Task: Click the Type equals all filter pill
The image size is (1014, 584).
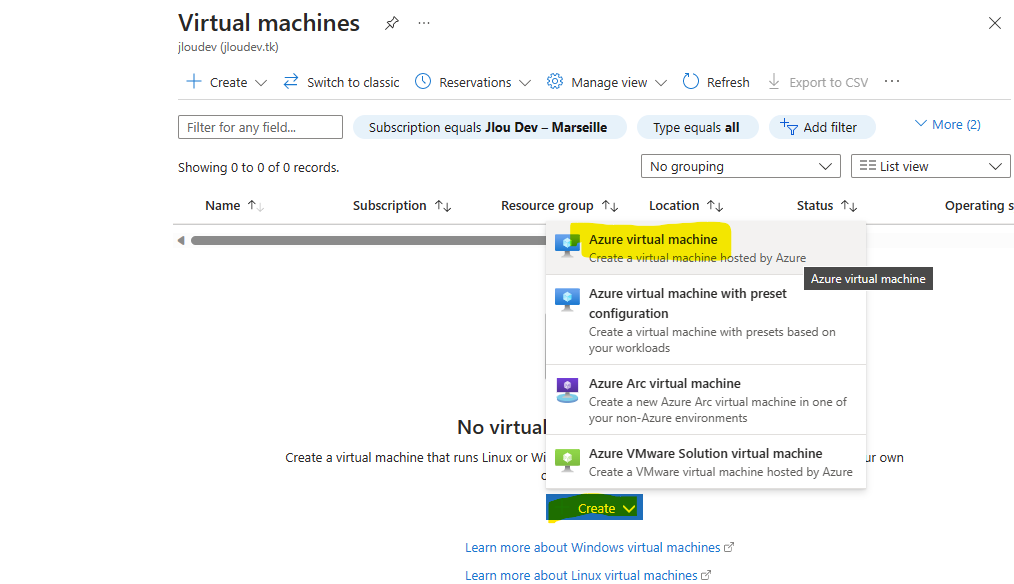Action: [x=697, y=127]
